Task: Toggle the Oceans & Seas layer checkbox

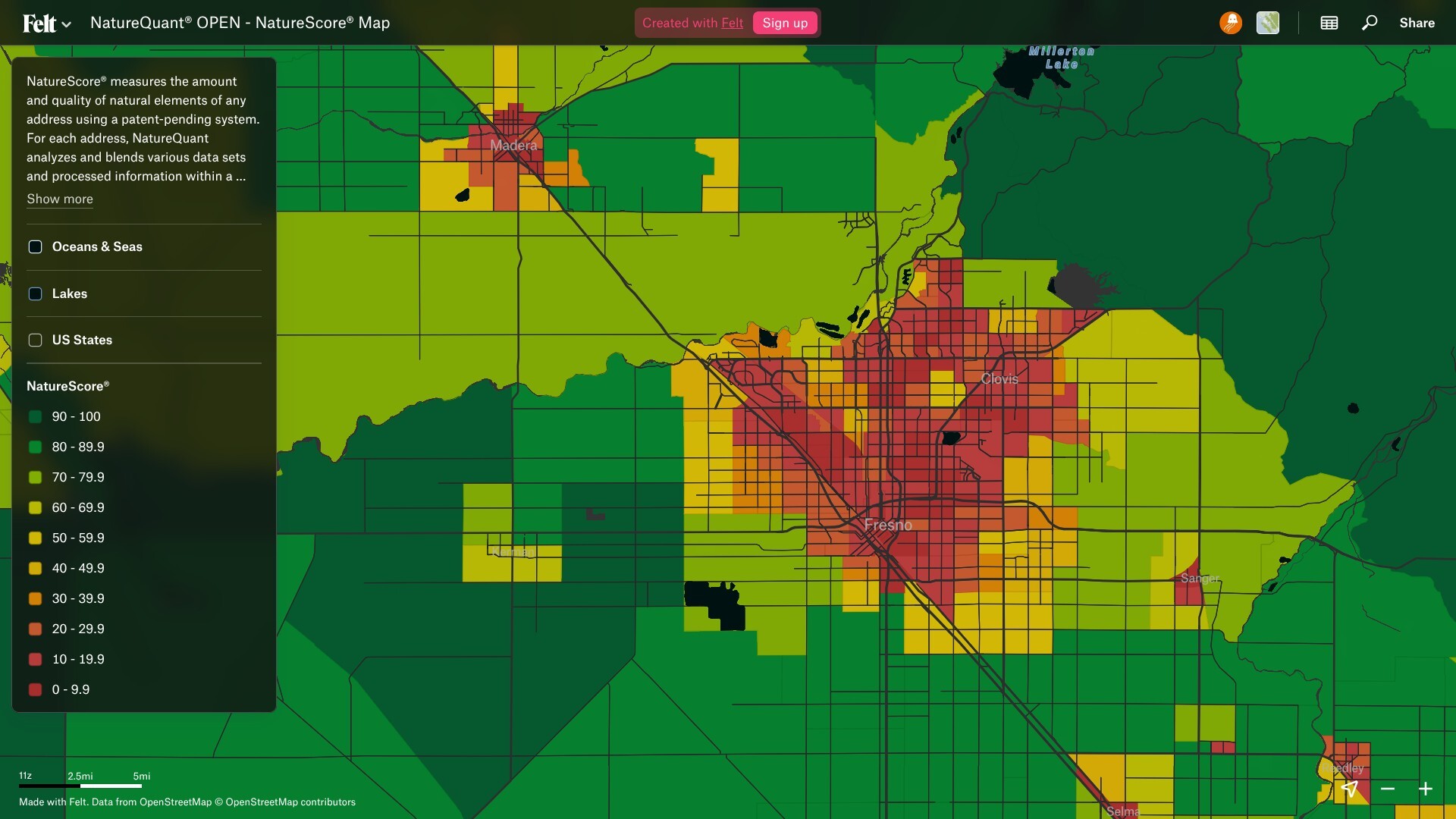Action: point(35,246)
